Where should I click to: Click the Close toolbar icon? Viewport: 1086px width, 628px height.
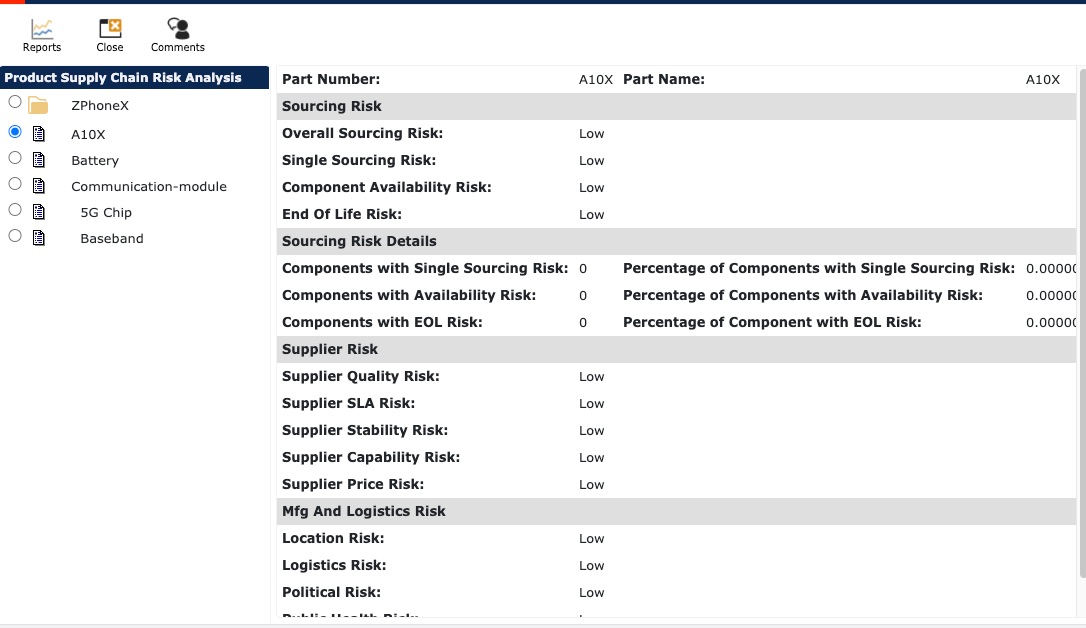pyautogui.click(x=109, y=28)
